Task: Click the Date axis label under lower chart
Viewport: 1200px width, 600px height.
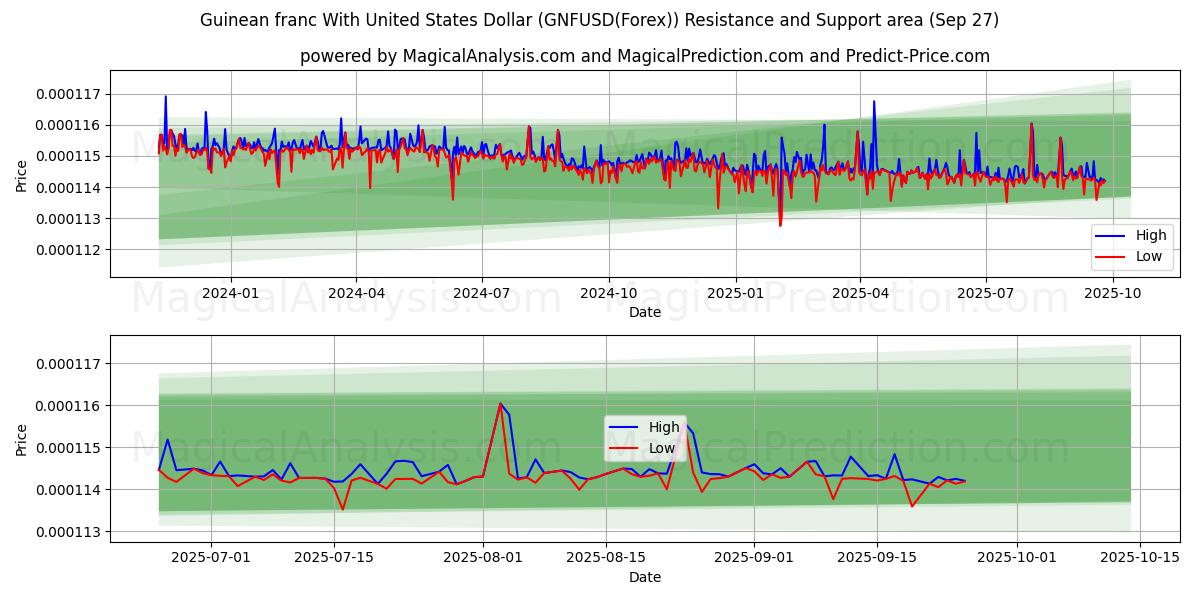Action: (x=645, y=577)
